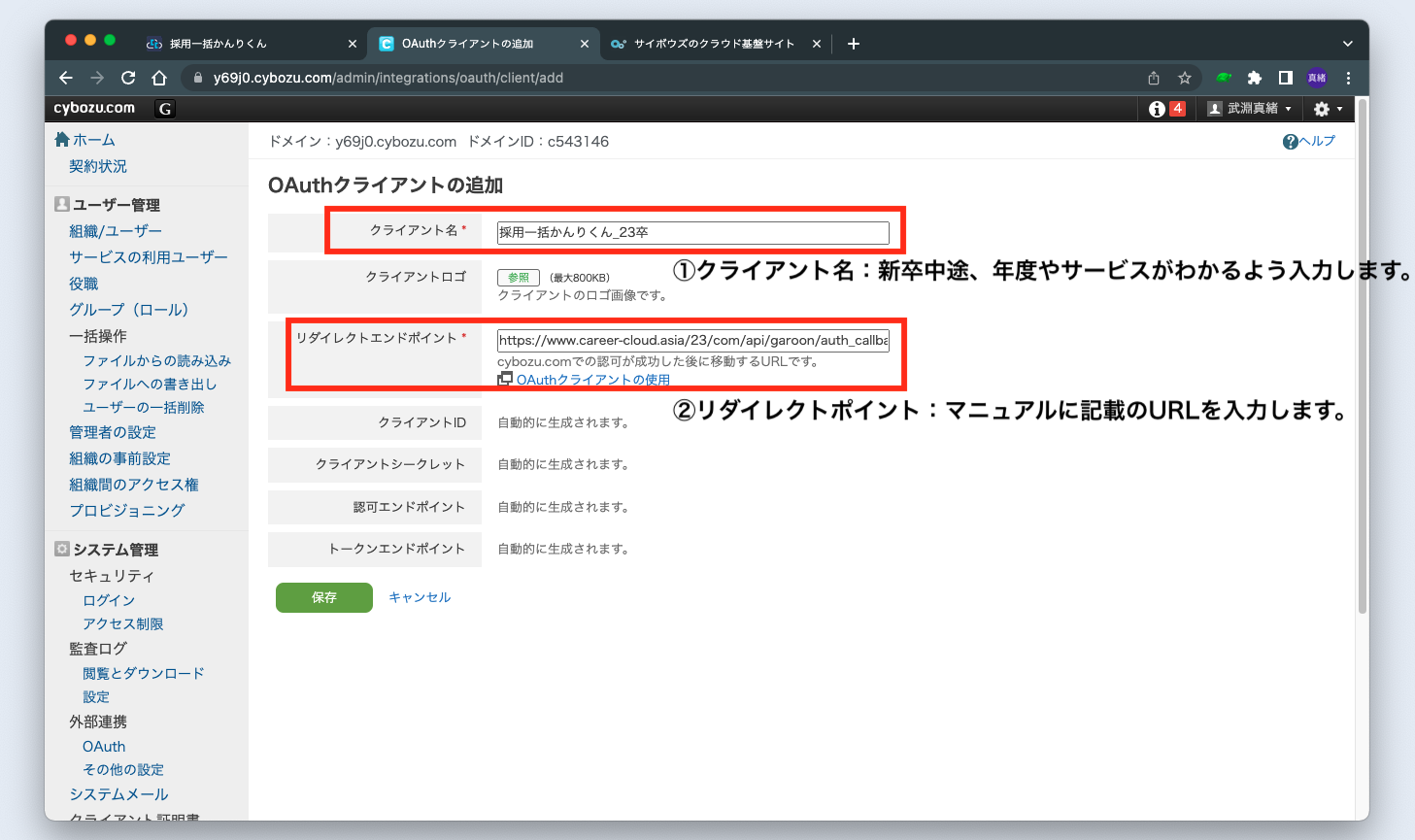Click the share page icon in address bar
The image size is (1415, 840).
click(1154, 78)
